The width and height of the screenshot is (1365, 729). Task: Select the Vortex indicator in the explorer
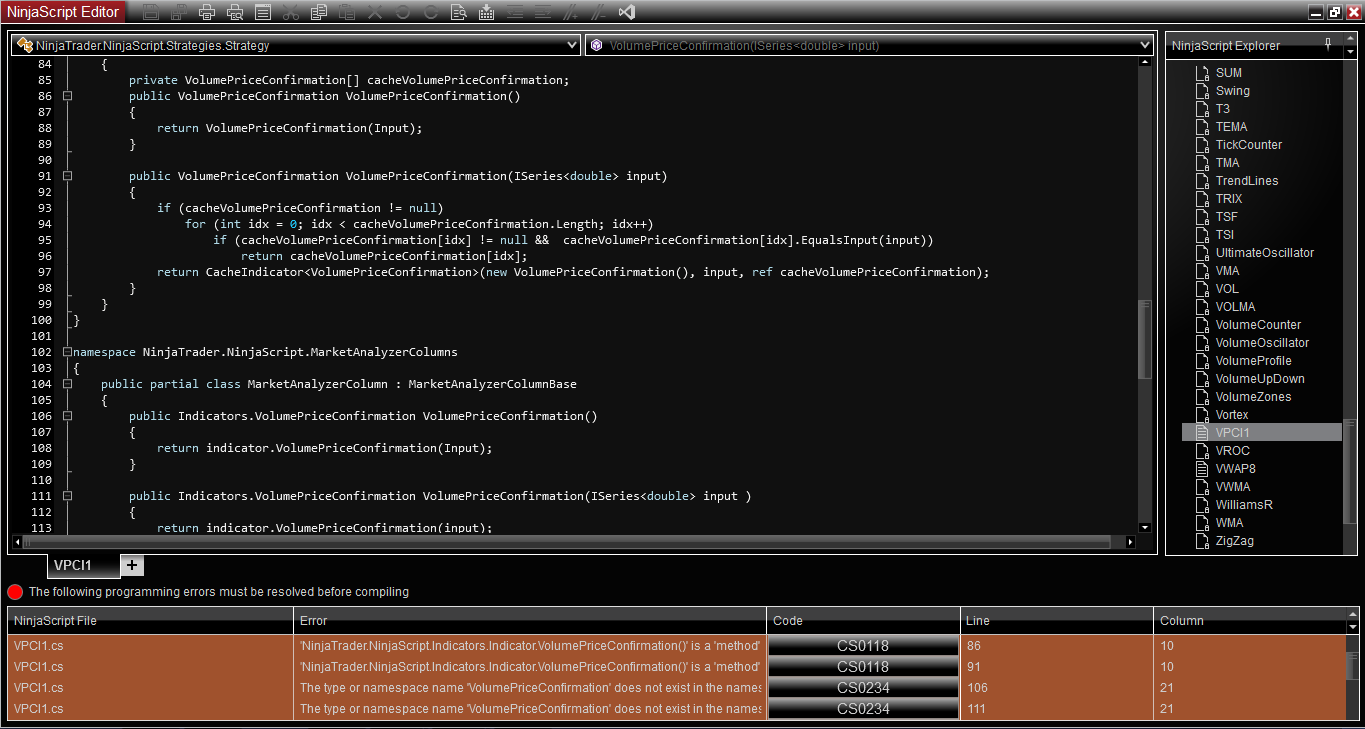[1232, 415]
